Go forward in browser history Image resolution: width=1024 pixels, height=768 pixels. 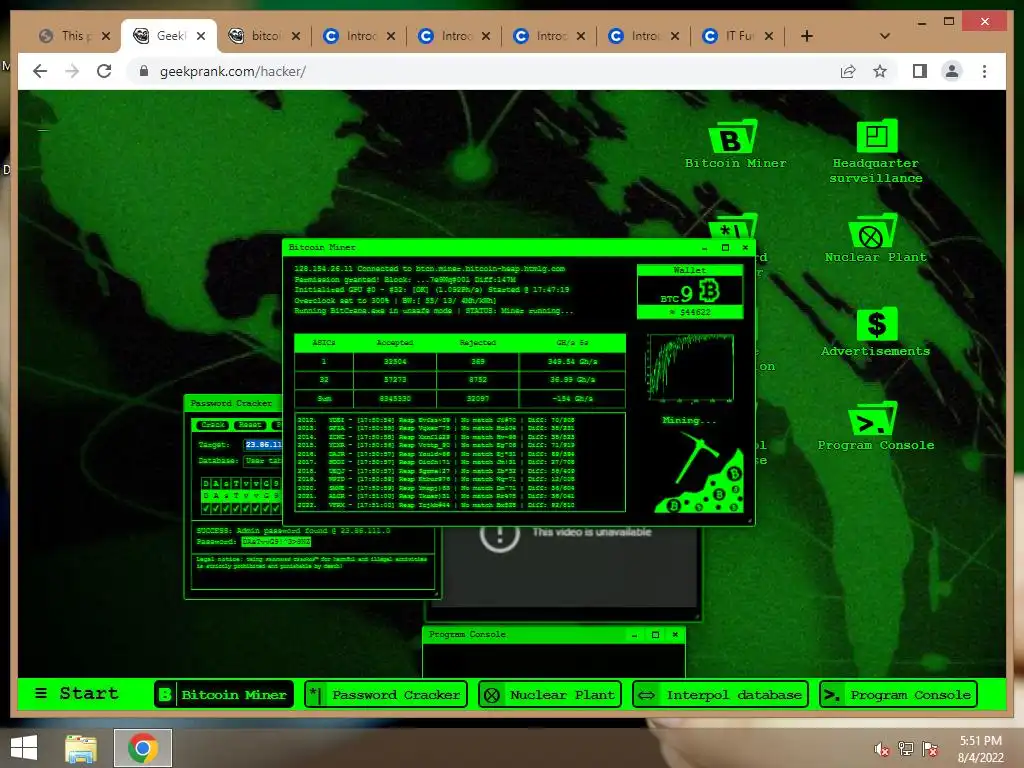pos(72,71)
